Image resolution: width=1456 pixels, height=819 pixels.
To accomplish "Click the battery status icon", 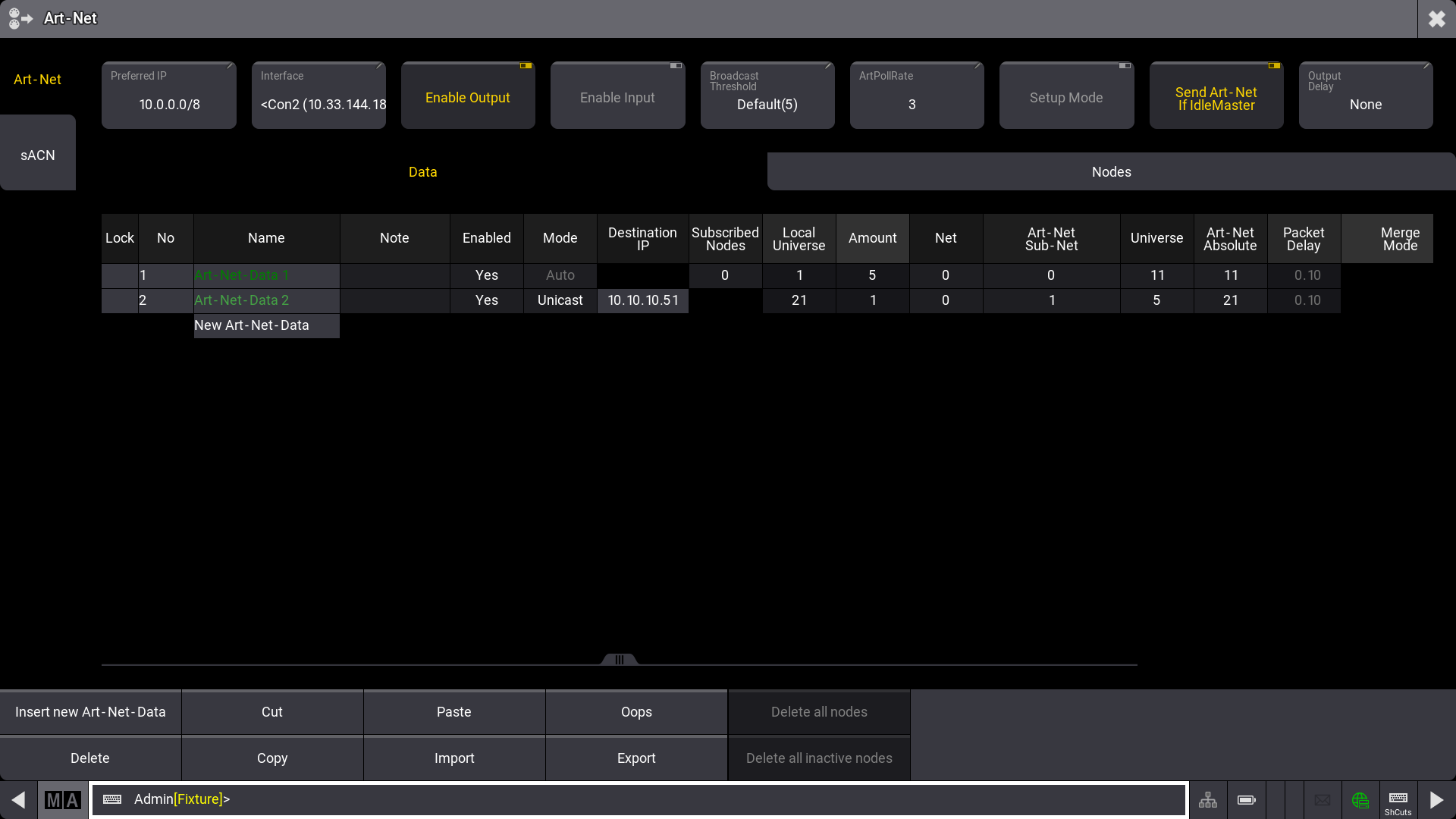I will click(1246, 800).
